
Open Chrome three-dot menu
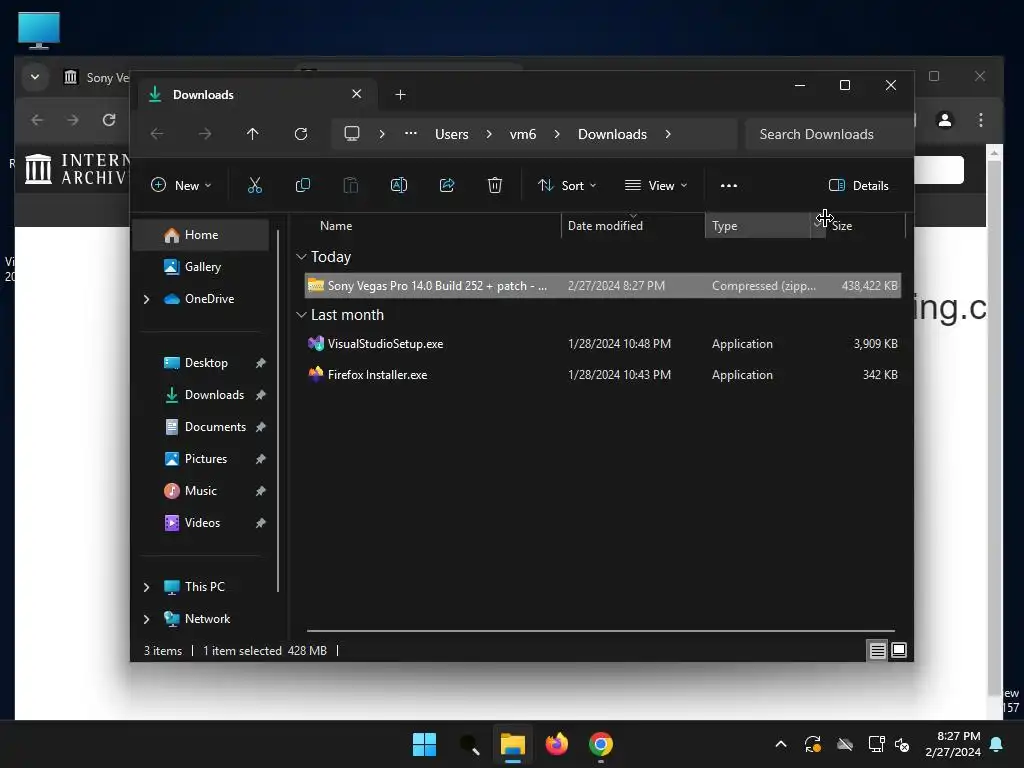point(981,120)
